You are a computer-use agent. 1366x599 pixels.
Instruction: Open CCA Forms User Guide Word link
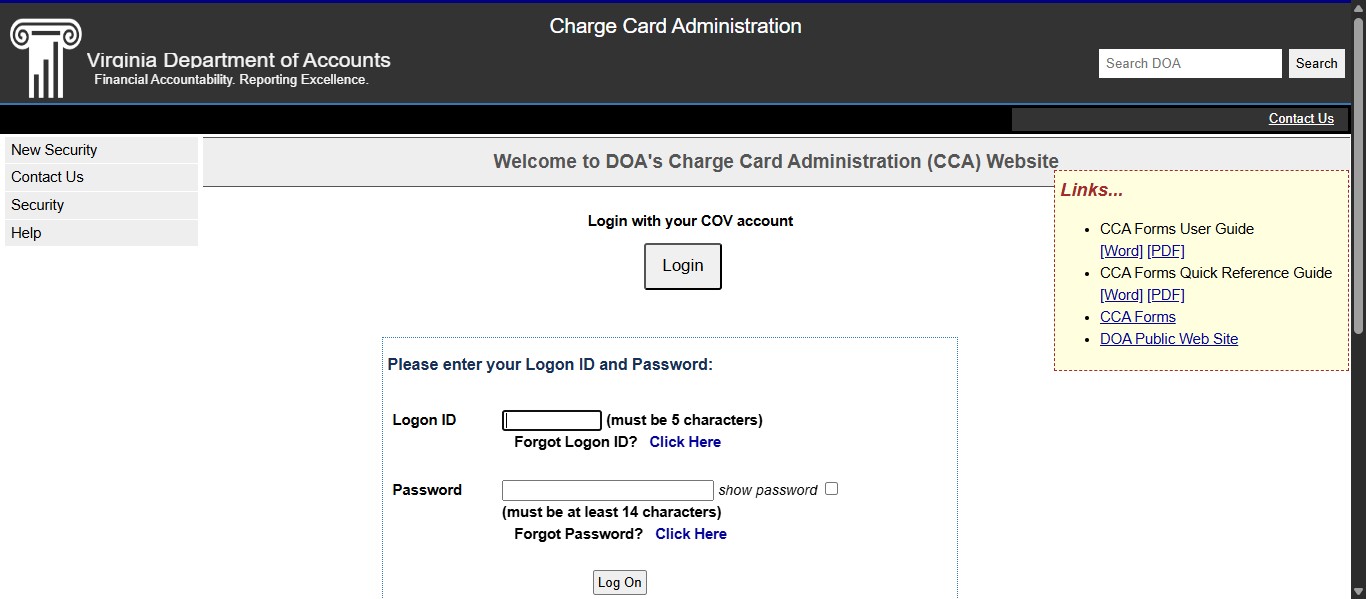coord(1121,251)
